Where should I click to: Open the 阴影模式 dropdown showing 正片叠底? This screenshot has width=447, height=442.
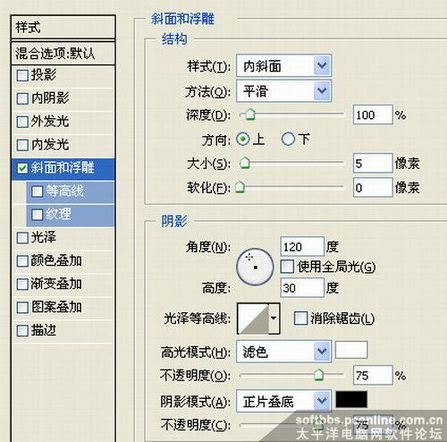pyautogui.click(x=284, y=401)
